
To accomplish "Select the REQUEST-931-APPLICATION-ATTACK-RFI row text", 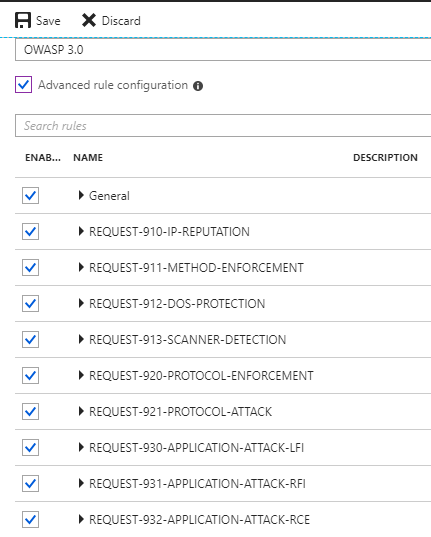I will click(197, 484).
